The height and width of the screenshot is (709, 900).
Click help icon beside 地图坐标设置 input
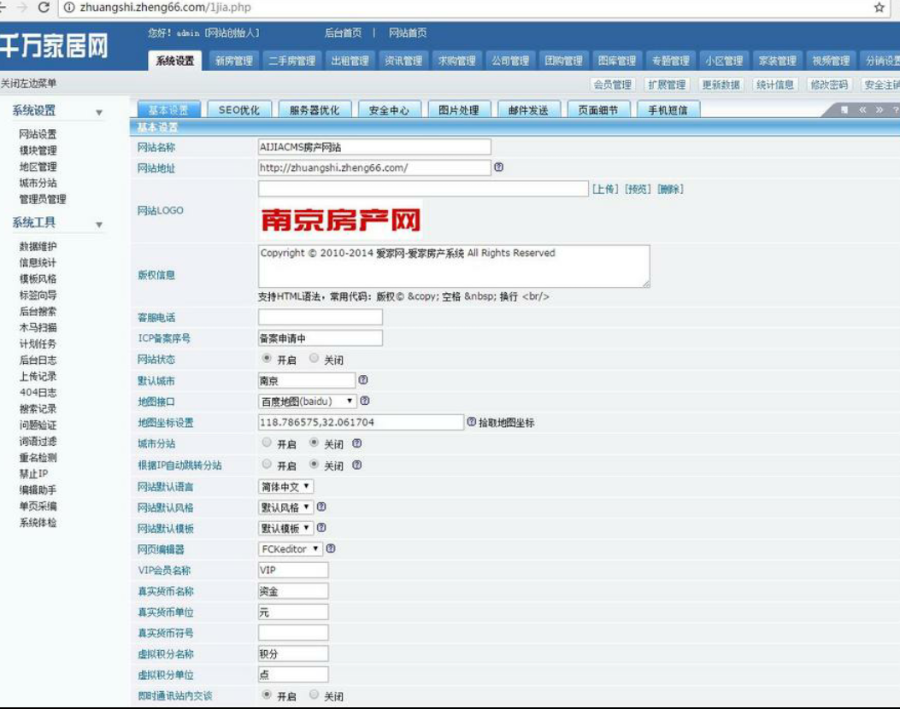point(470,422)
